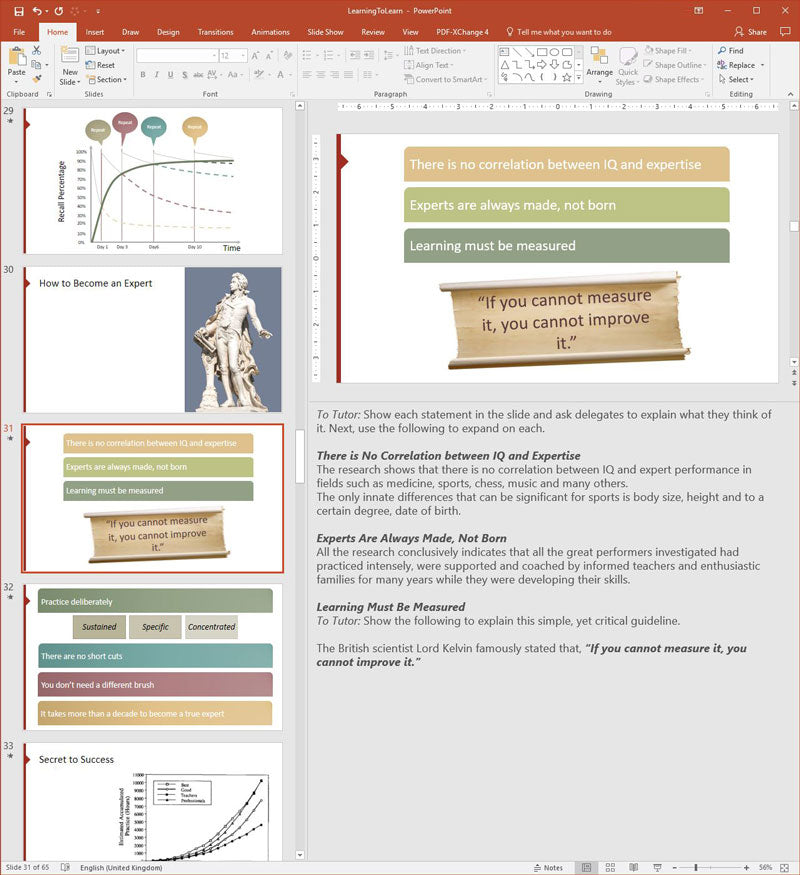The width and height of the screenshot is (800, 875).
Task: Toggle Bold formatting
Action: (x=143, y=75)
